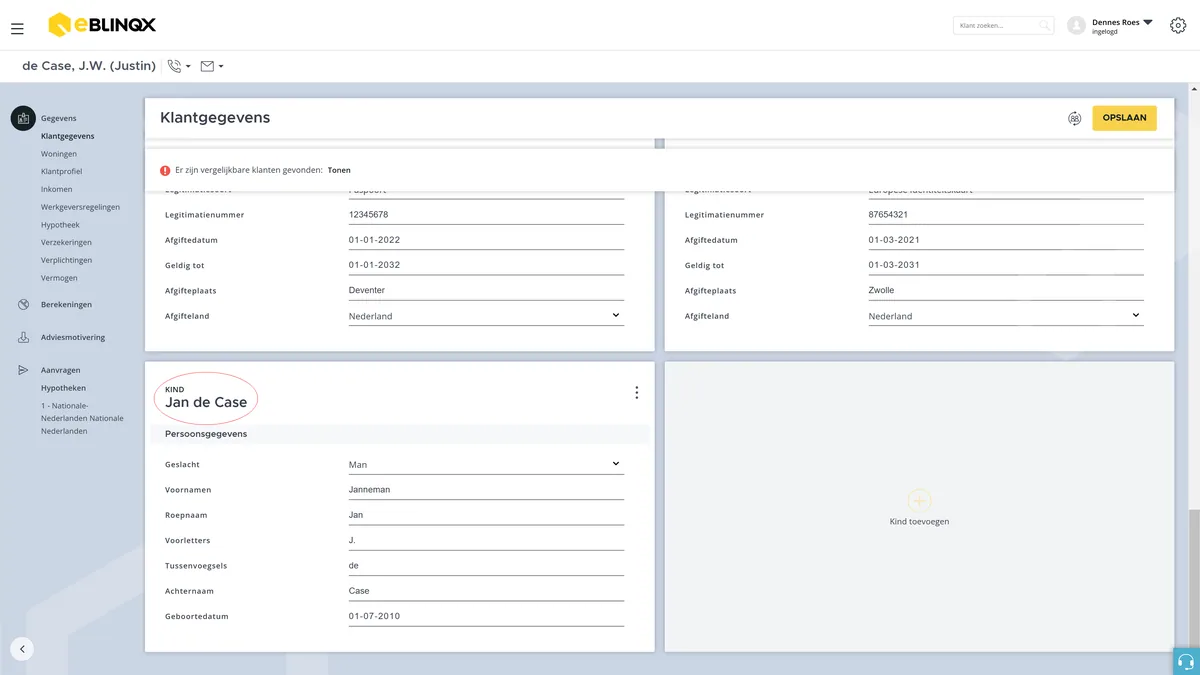Click the Aanvragen paper-plane icon
Image resolution: width=1200 pixels, height=675 pixels.
pos(23,370)
